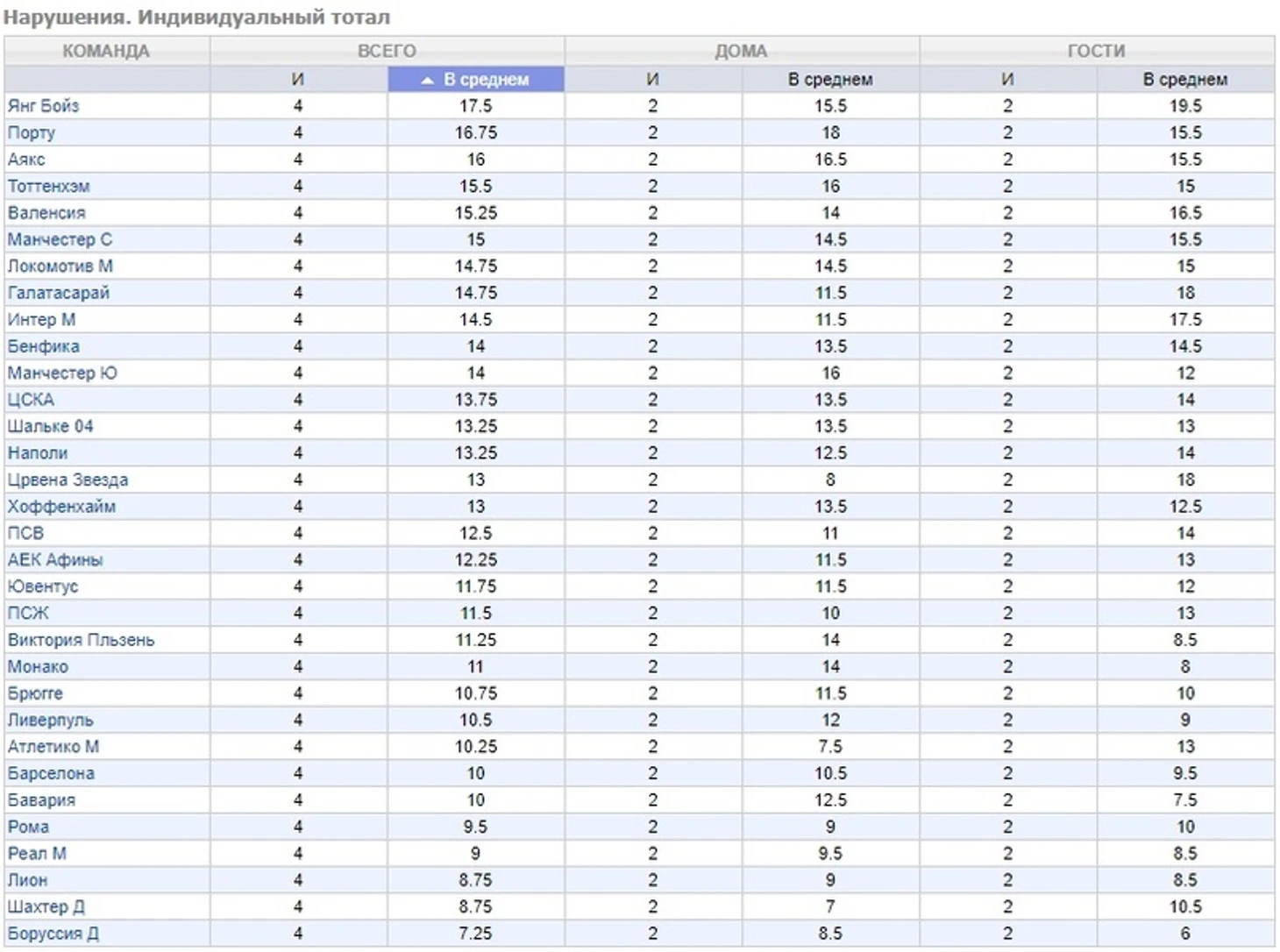1280x952 pixels.
Task: Select the 11.75 overall average for Ювентус
Action: pos(476,586)
